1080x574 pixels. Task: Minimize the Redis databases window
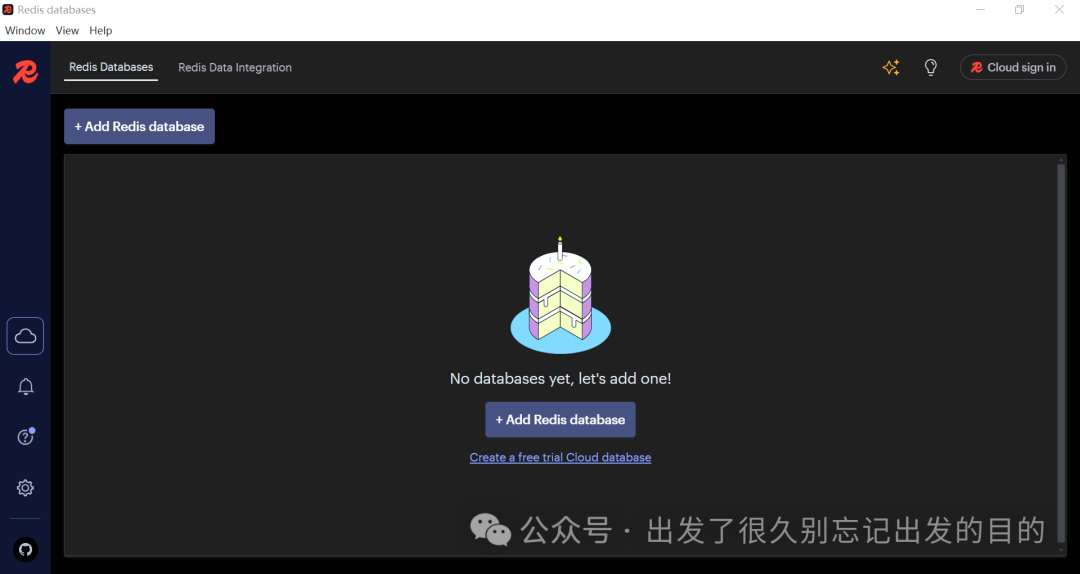point(981,10)
